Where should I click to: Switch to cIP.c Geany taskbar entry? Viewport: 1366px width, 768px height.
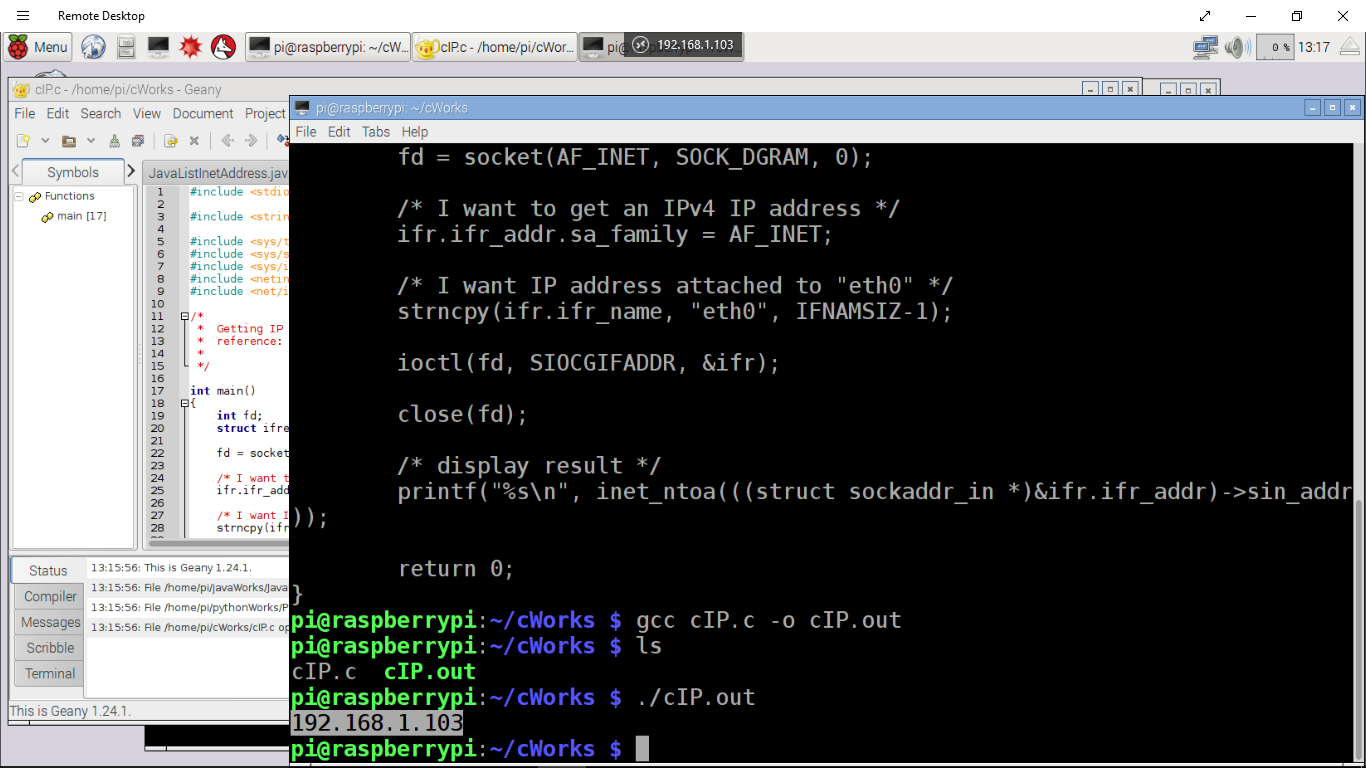(x=494, y=47)
